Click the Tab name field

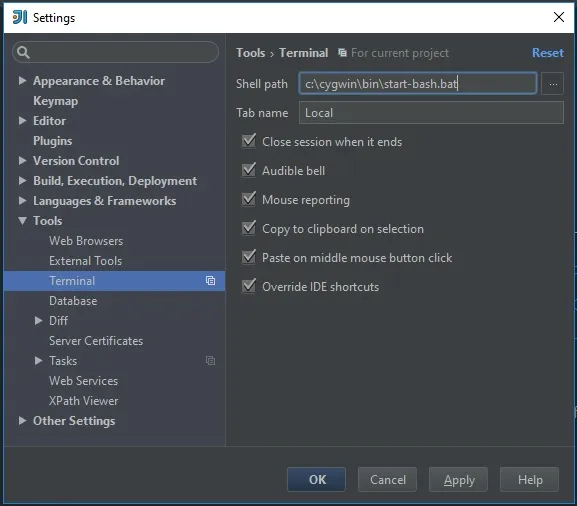(x=431, y=113)
